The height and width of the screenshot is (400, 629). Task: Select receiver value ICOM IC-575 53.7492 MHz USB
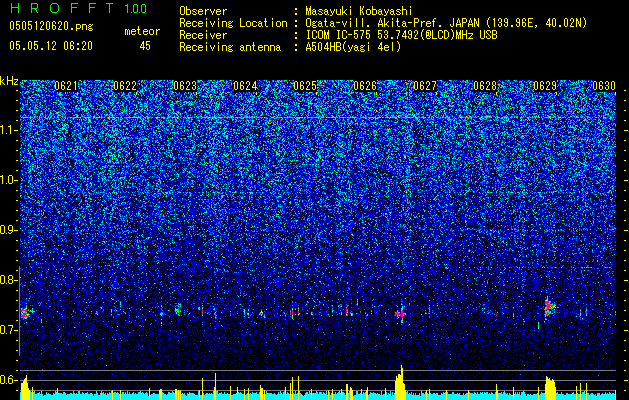click(401, 35)
